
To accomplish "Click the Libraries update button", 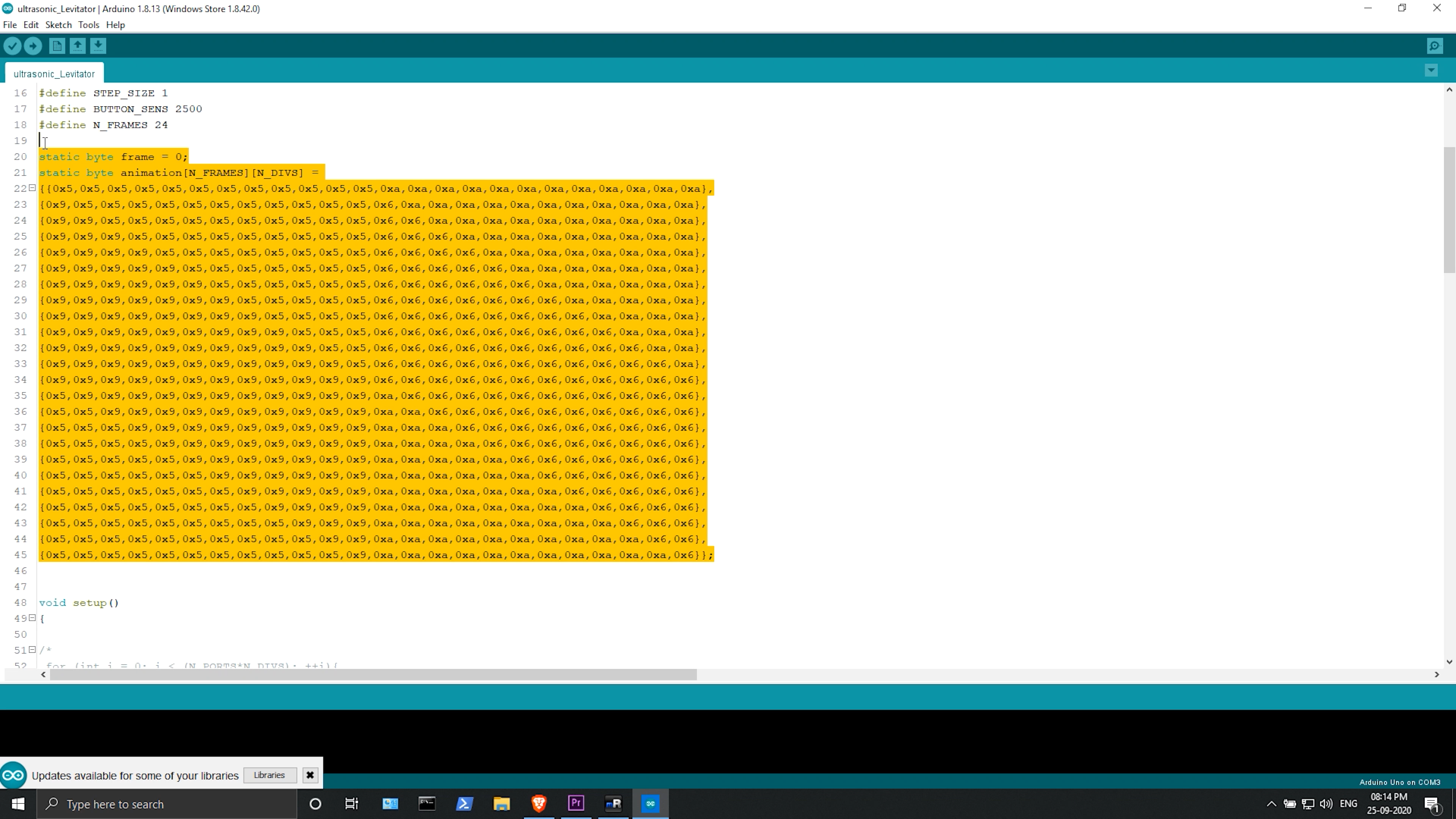I will [269, 775].
